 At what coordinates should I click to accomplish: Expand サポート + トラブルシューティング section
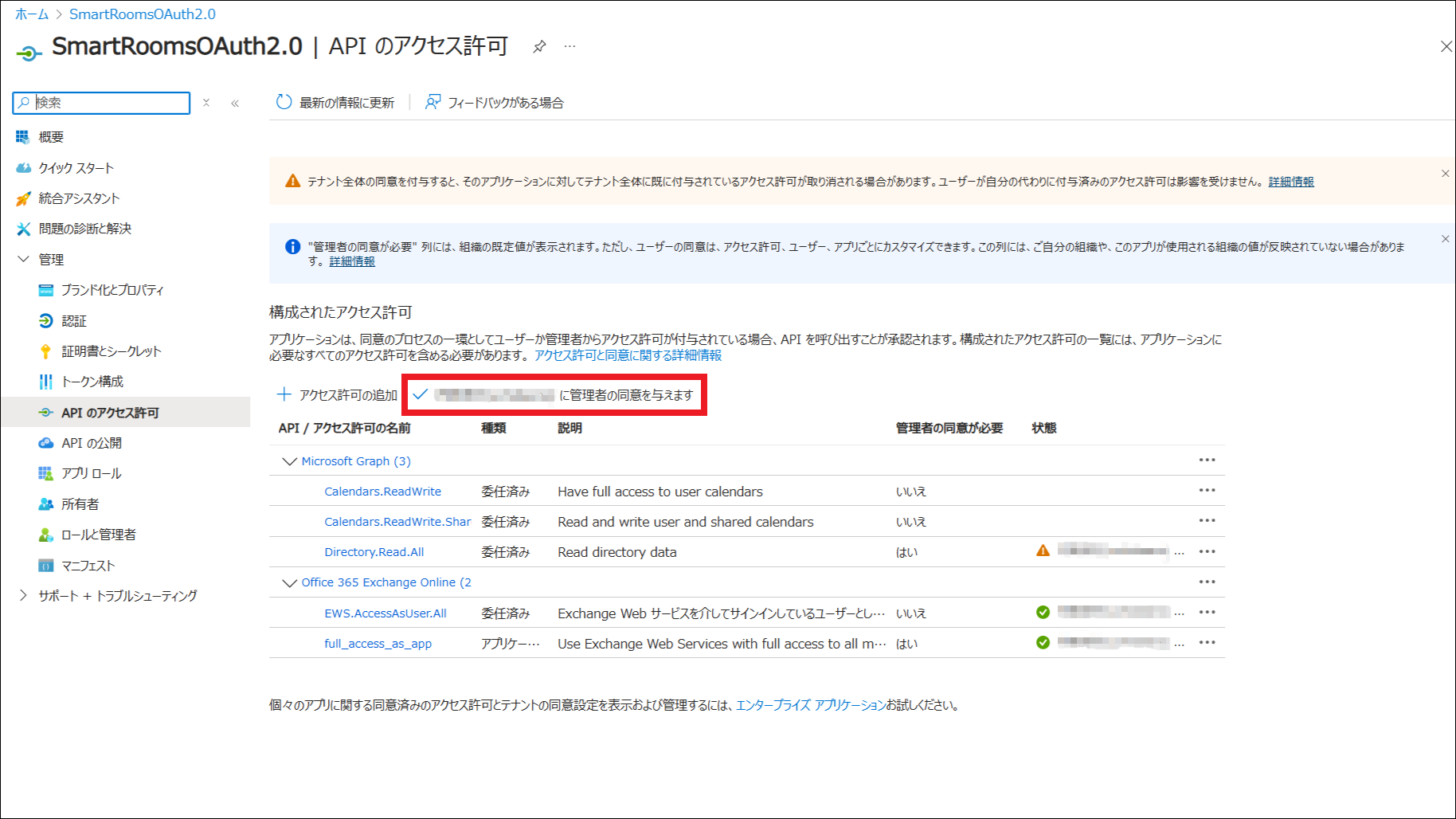tap(23, 595)
